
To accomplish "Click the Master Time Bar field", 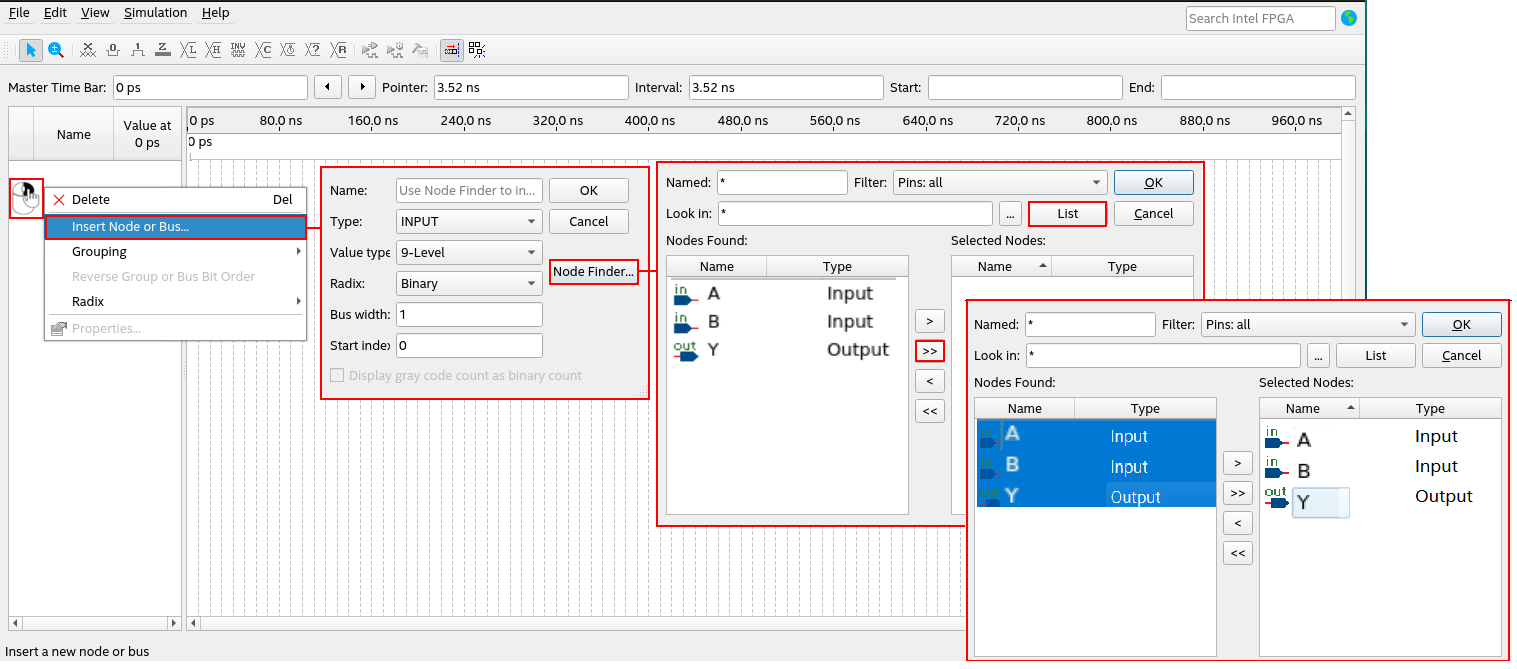I will (x=210, y=87).
